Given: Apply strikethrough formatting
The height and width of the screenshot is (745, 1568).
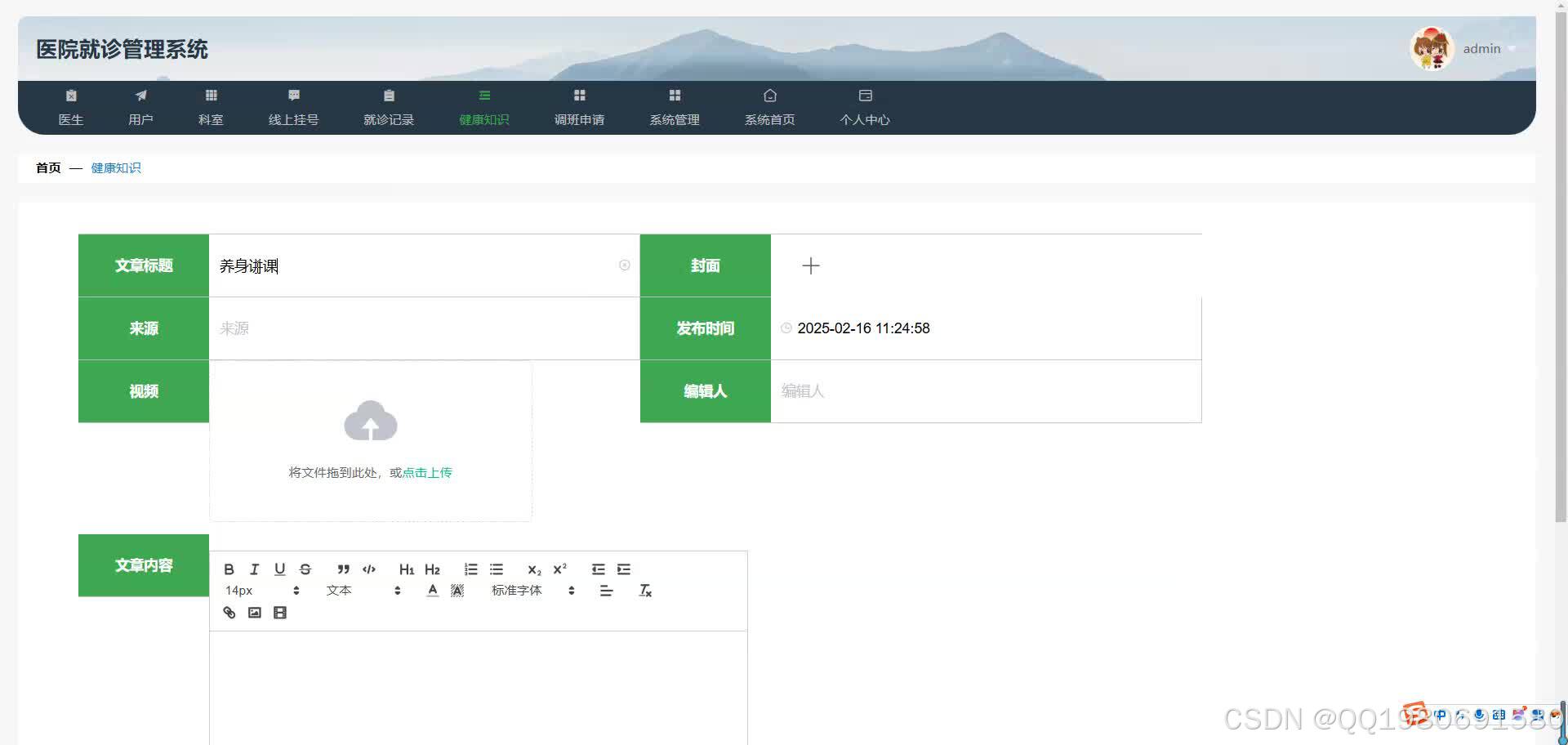Looking at the screenshot, I should click(306, 569).
